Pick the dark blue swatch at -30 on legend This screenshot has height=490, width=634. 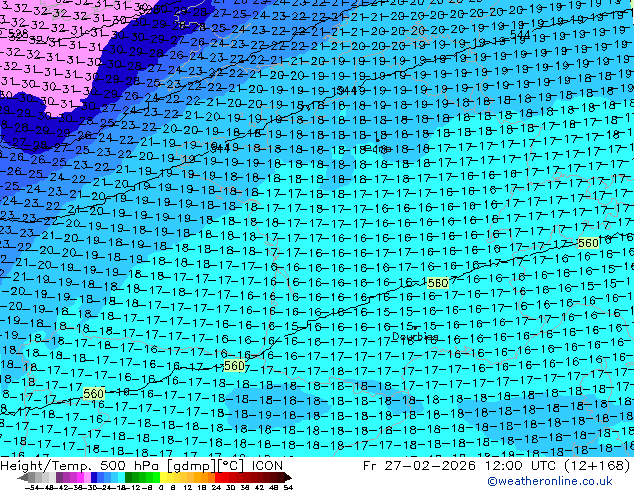tap(94, 478)
